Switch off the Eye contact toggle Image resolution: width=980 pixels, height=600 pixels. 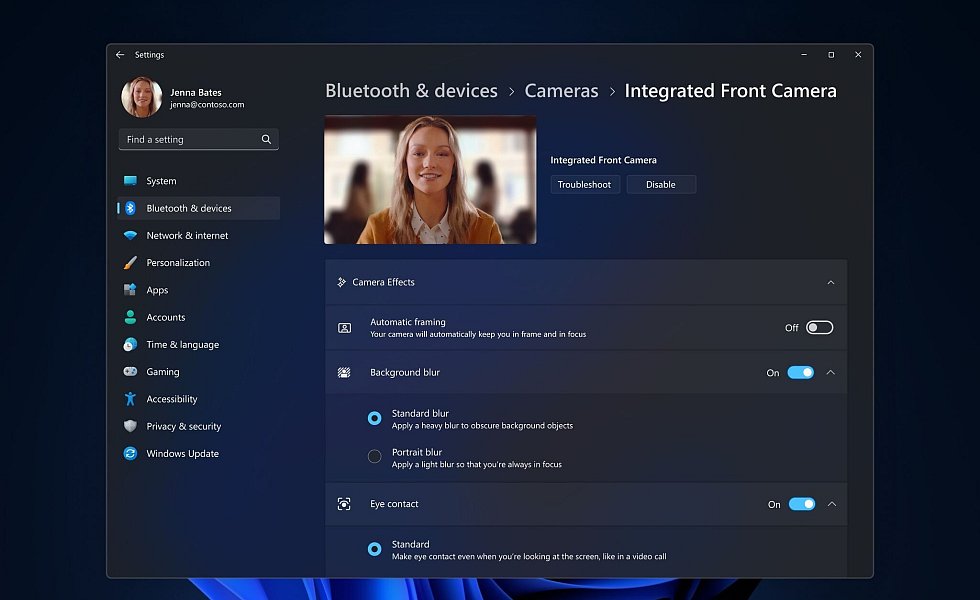[802, 504]
